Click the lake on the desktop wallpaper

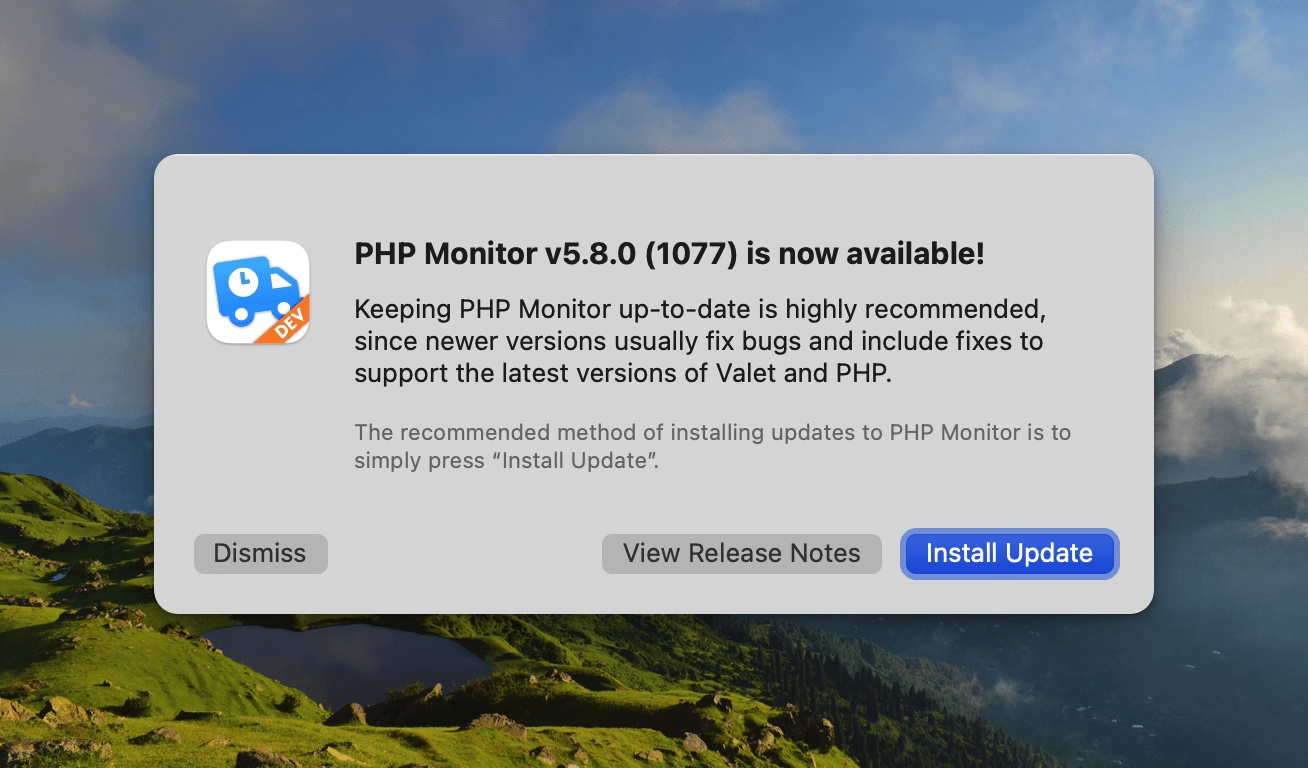340,660
